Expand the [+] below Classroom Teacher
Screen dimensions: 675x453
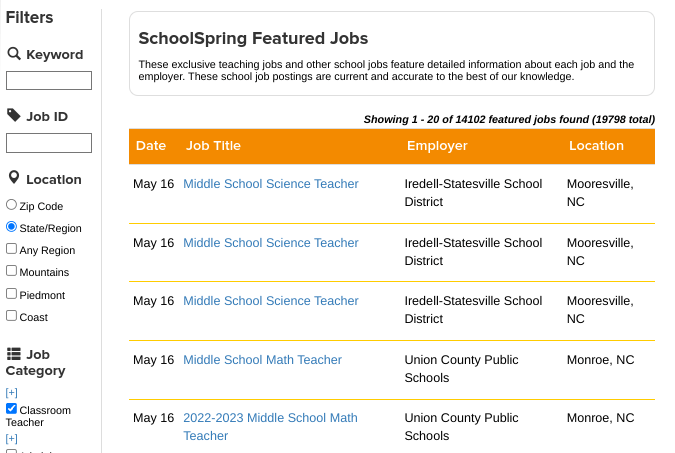(12, 438)
